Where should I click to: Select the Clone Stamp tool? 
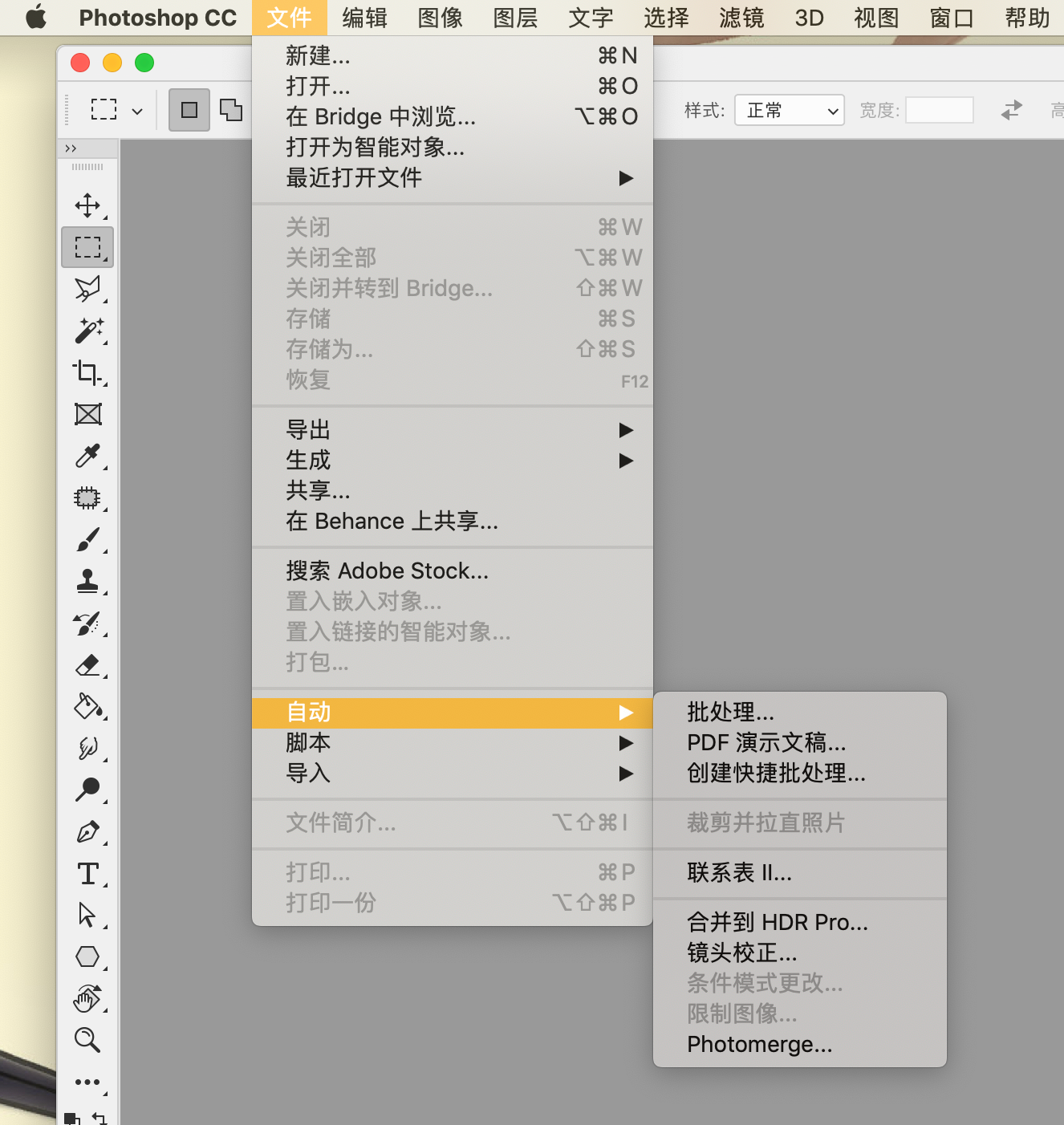coord(87,581)
